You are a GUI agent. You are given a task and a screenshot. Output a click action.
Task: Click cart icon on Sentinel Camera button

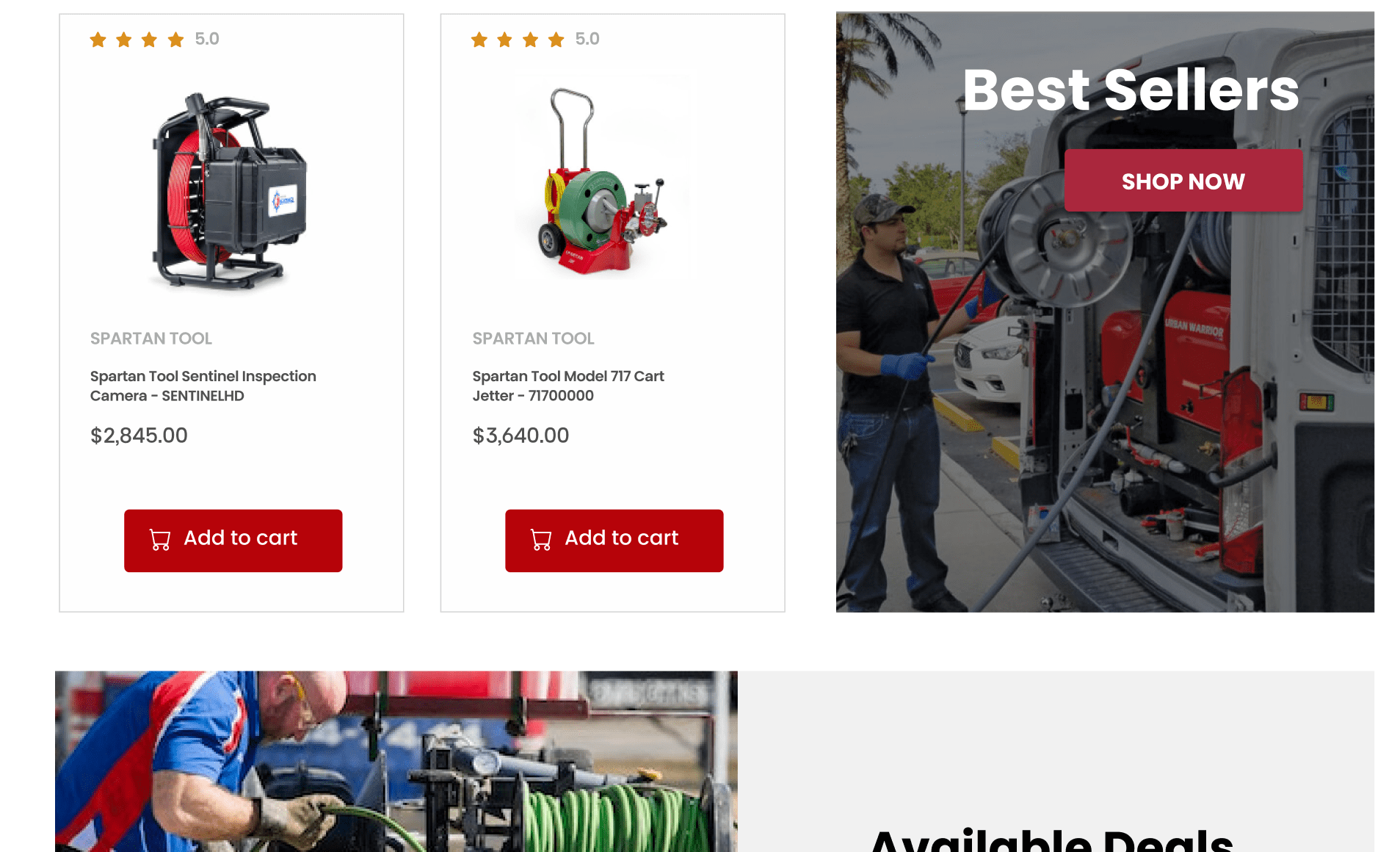(x=160, y=540)
